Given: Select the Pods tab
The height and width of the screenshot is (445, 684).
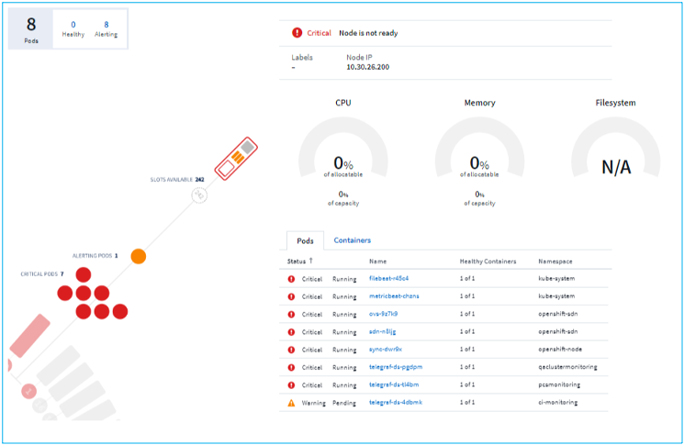Looking at the screenshot, I should click(305, 240).
